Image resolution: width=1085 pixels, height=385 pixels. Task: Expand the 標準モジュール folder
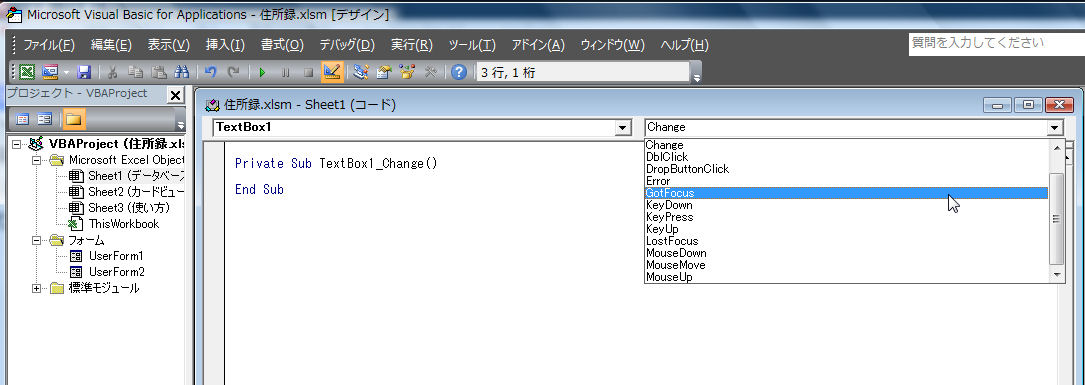click(36, 288)
